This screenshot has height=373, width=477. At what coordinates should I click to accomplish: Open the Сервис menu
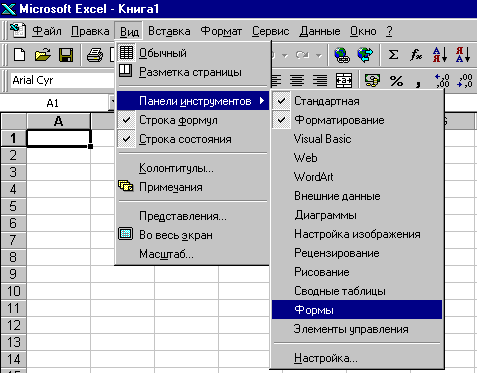point(270,31)
